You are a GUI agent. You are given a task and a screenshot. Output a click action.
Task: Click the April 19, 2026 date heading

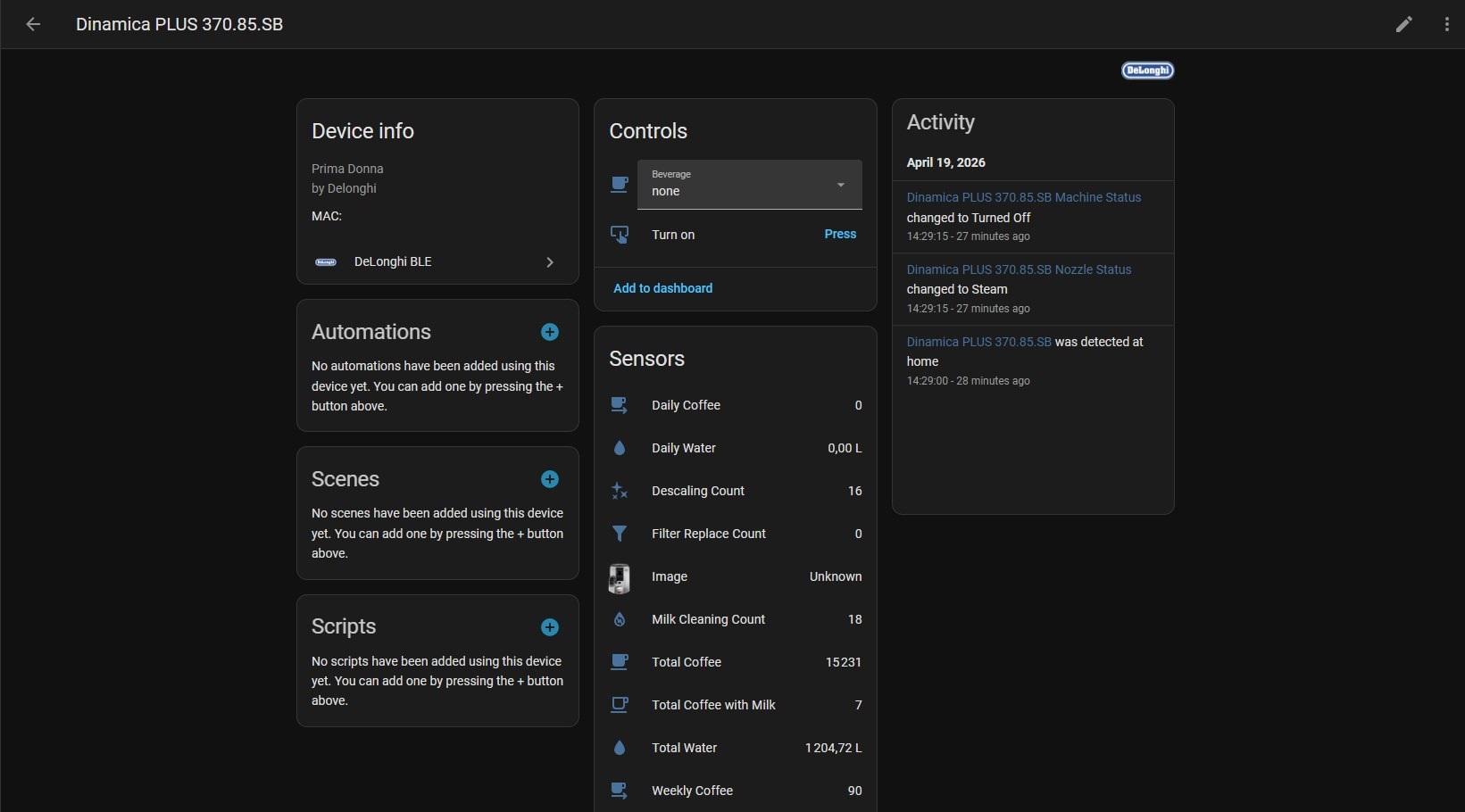[946, 162]
